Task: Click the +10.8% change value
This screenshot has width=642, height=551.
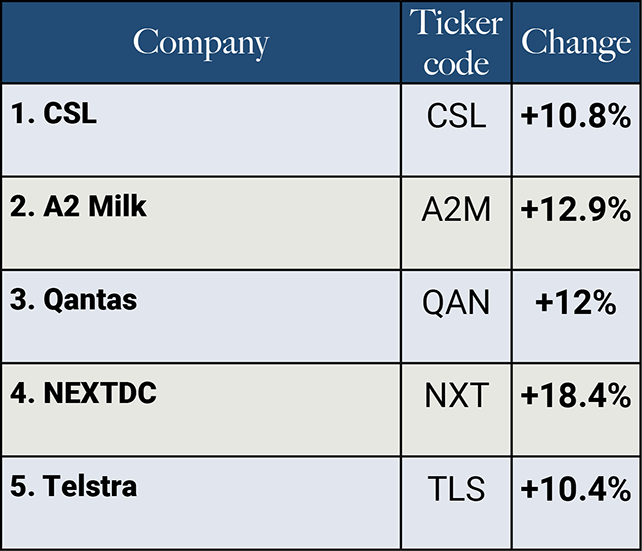Action: point(576,117)
